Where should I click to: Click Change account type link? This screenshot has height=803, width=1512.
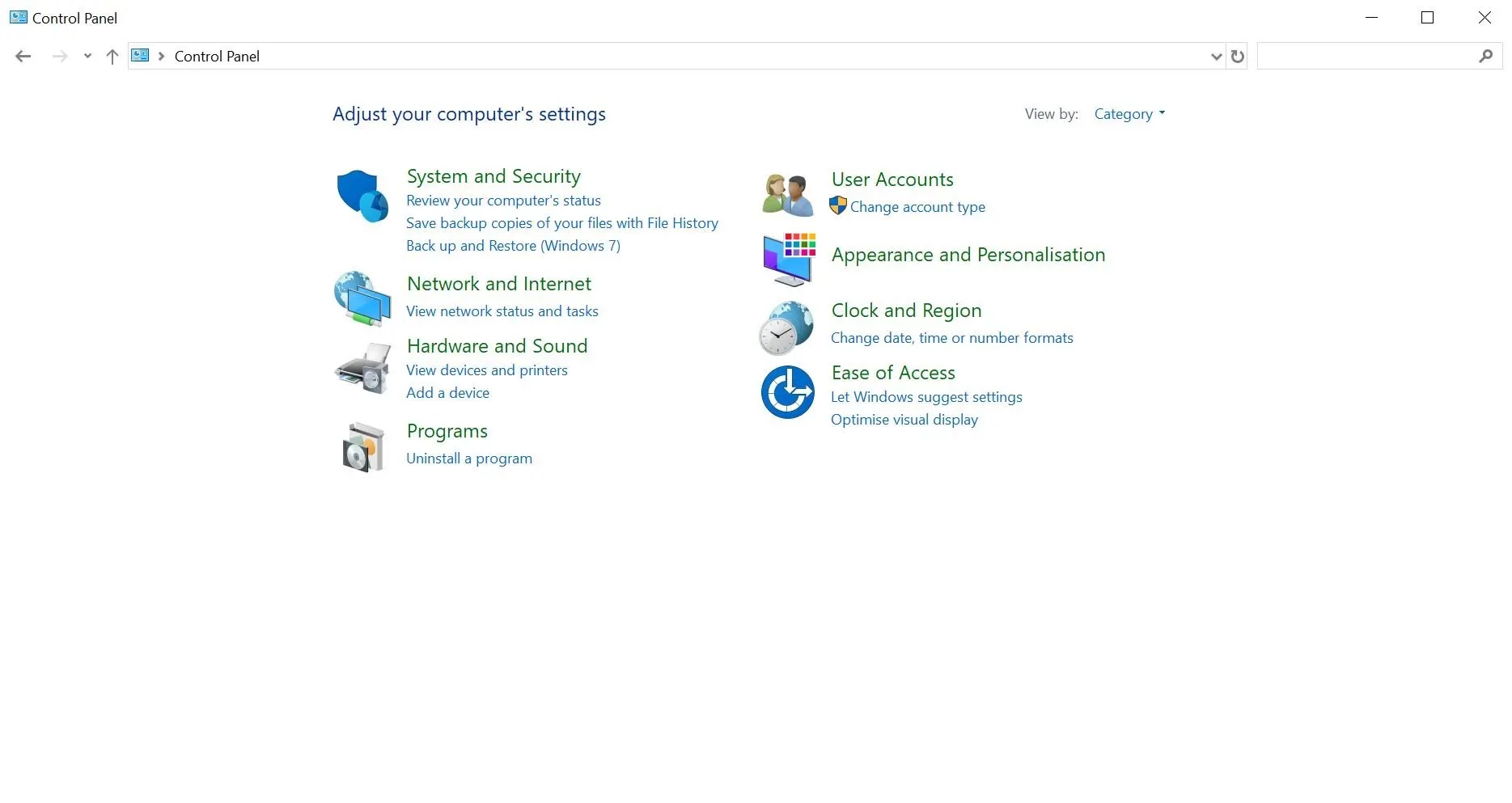point(917,207)
